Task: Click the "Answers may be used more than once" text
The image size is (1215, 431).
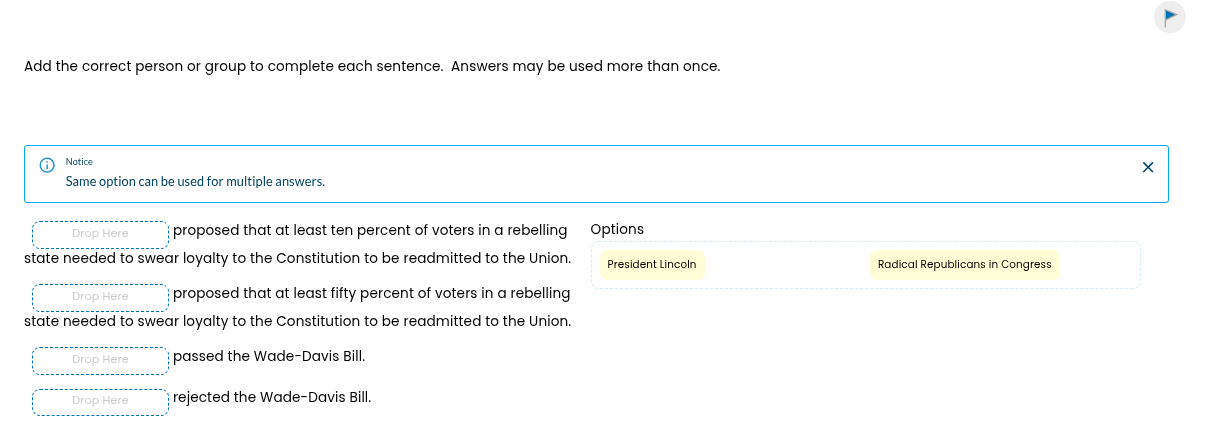Action: pyautogui.click(x=585, y=66)
